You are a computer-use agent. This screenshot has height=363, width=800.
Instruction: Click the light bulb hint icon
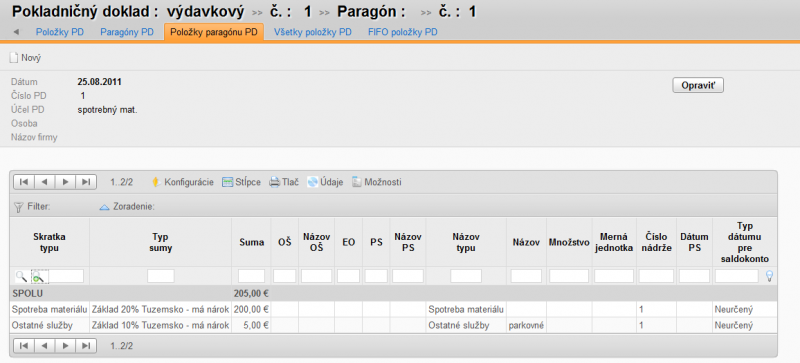tap(769, 276)
